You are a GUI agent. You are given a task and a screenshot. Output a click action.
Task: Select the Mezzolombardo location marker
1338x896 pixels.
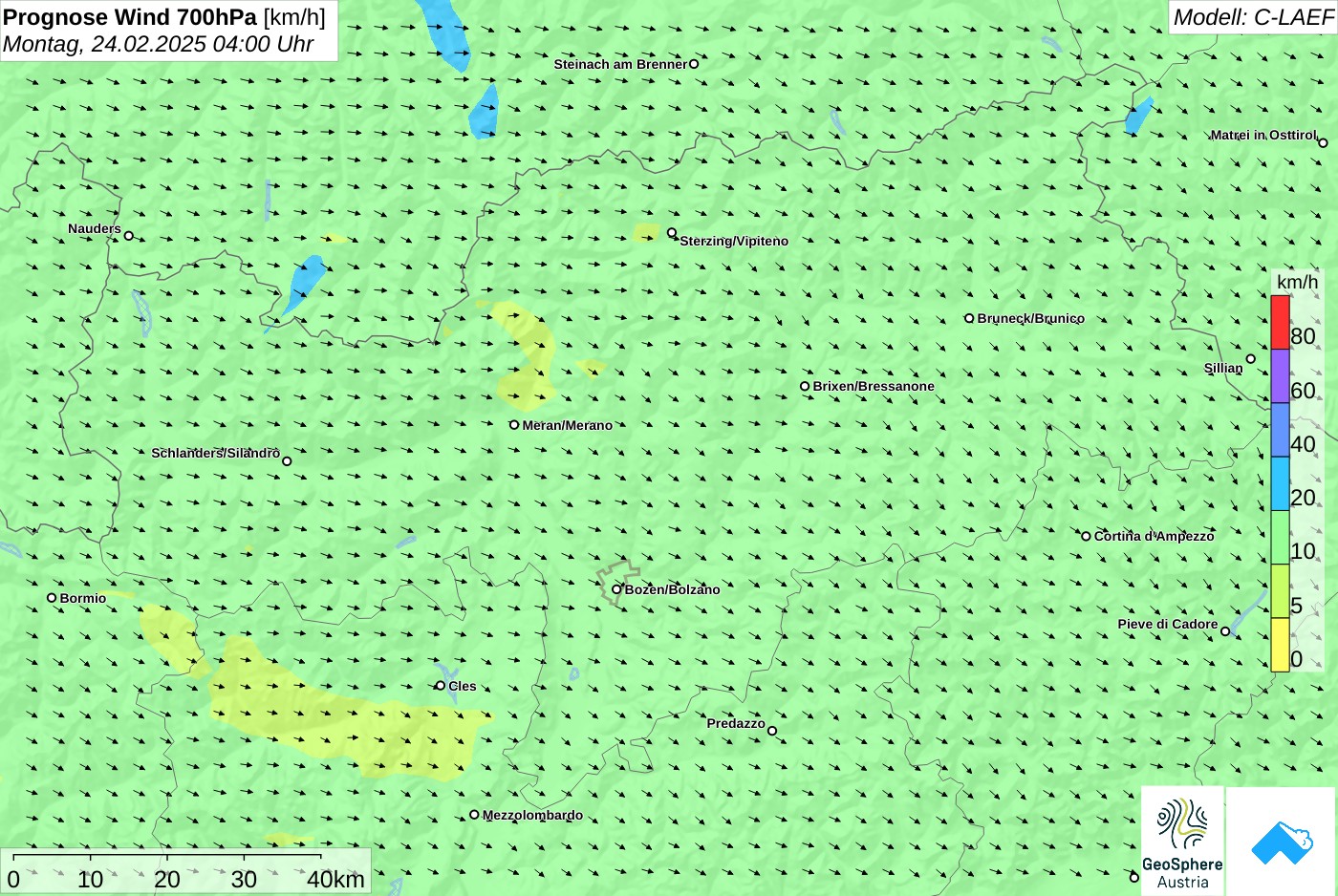(x=474, y=814)
